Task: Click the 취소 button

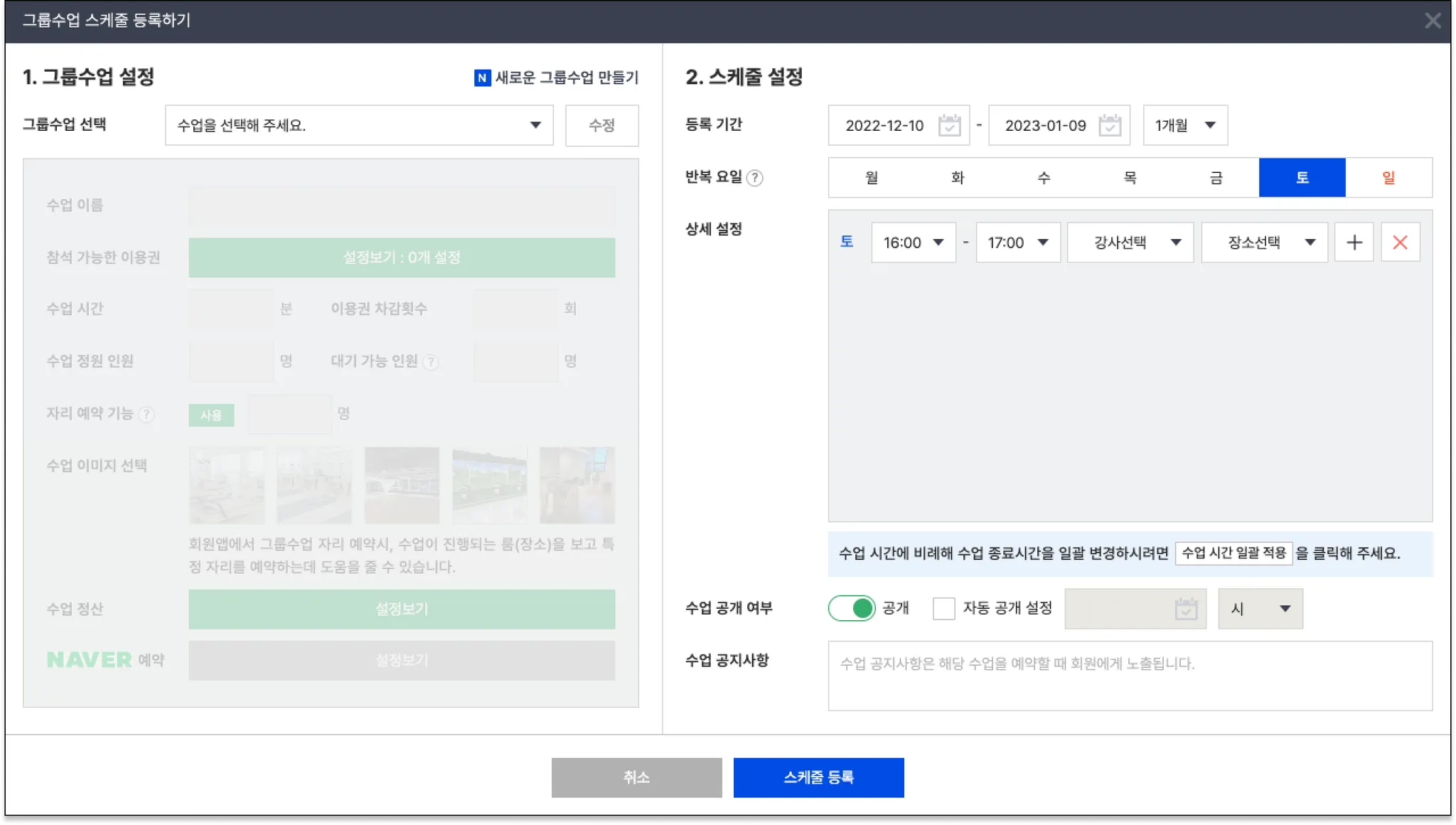Action: (x=636, y=777)
